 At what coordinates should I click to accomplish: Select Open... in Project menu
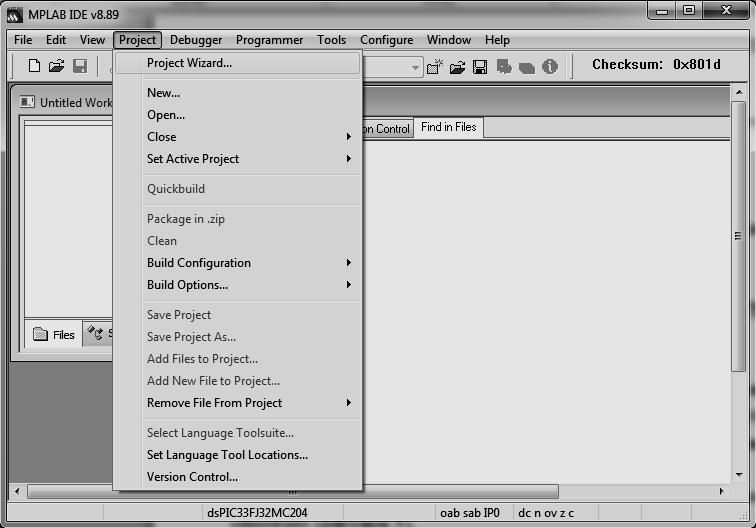[238, 115]
